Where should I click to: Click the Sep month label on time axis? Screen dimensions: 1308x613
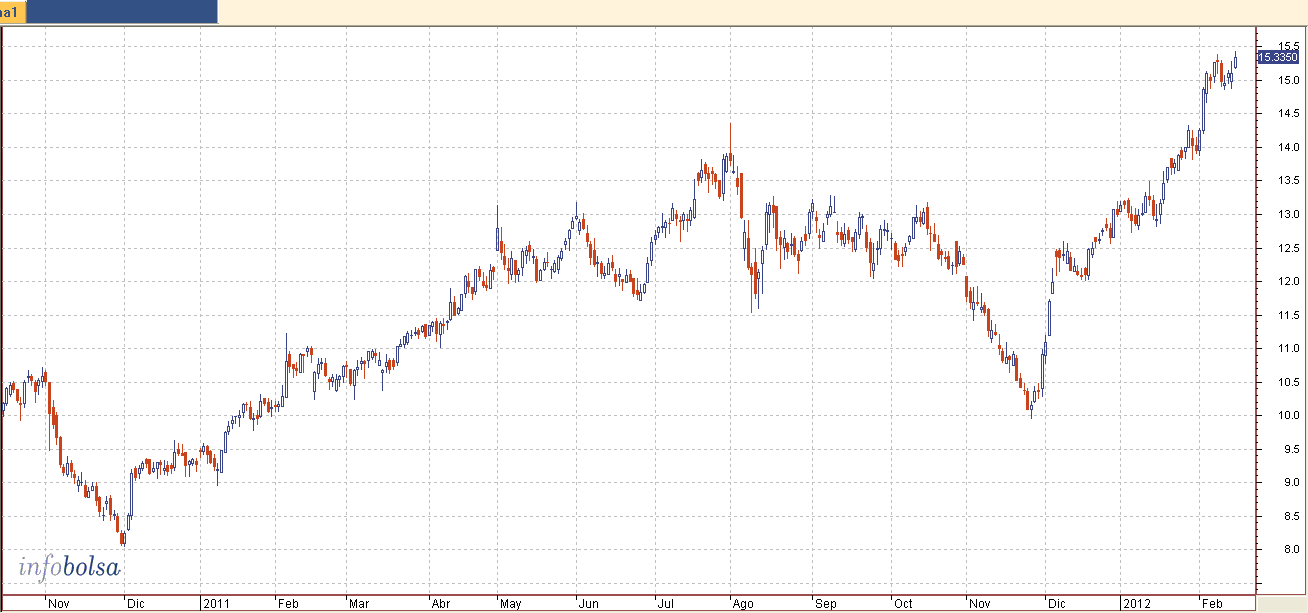coord(826,604)
